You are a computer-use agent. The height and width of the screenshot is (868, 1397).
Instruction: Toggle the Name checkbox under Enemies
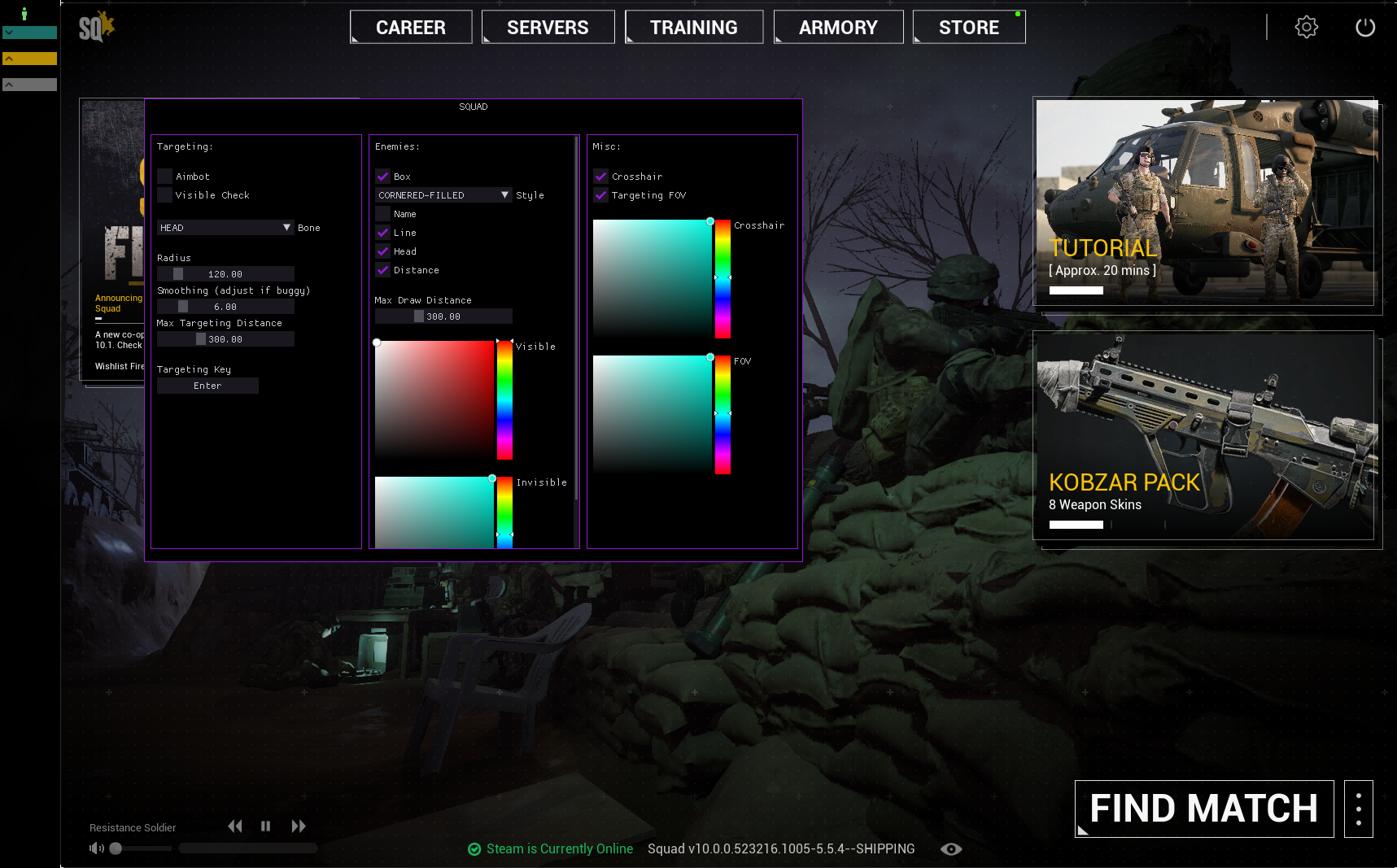382,214
